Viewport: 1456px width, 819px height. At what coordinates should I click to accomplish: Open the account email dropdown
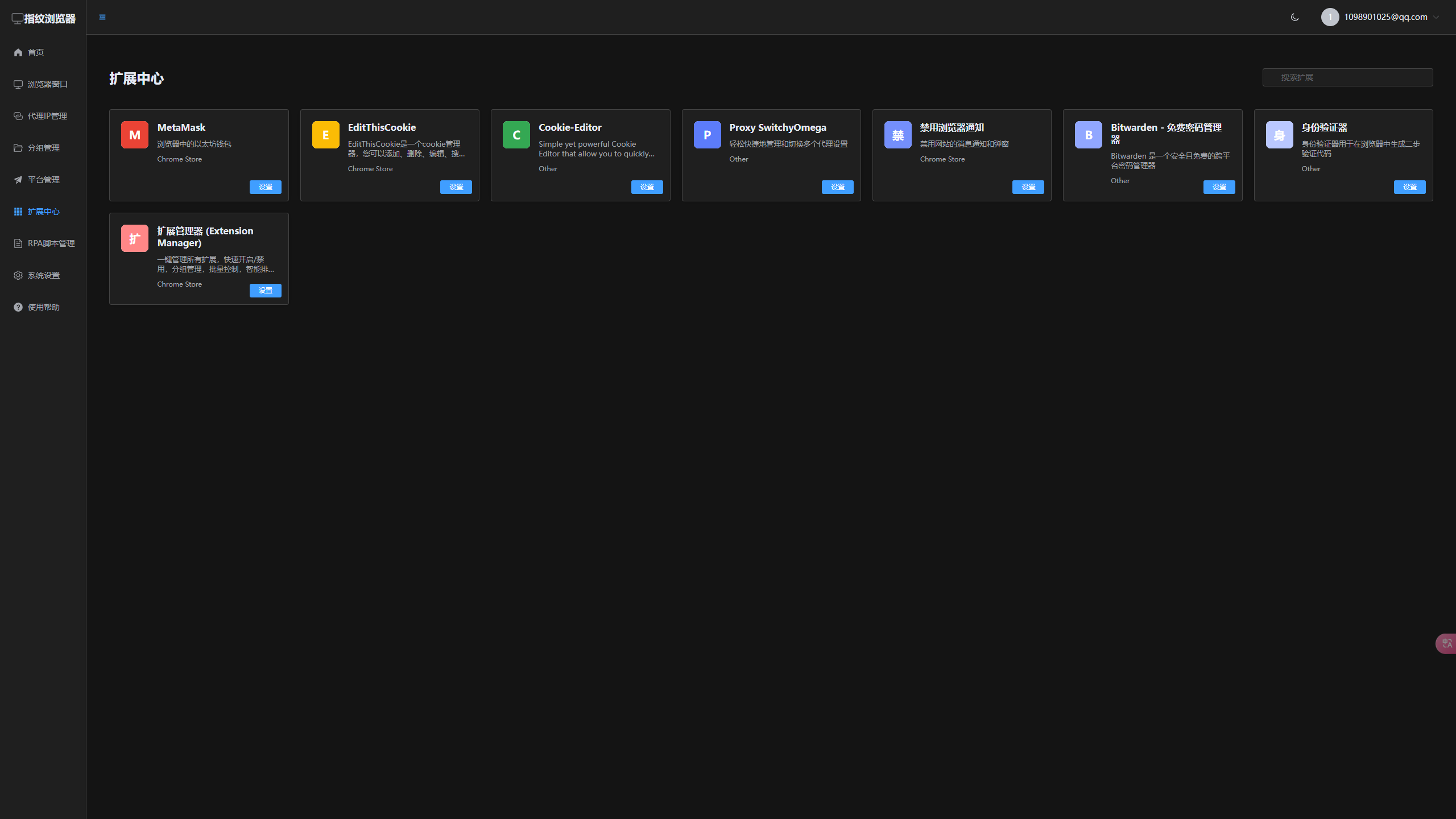tap(1385, 17)
